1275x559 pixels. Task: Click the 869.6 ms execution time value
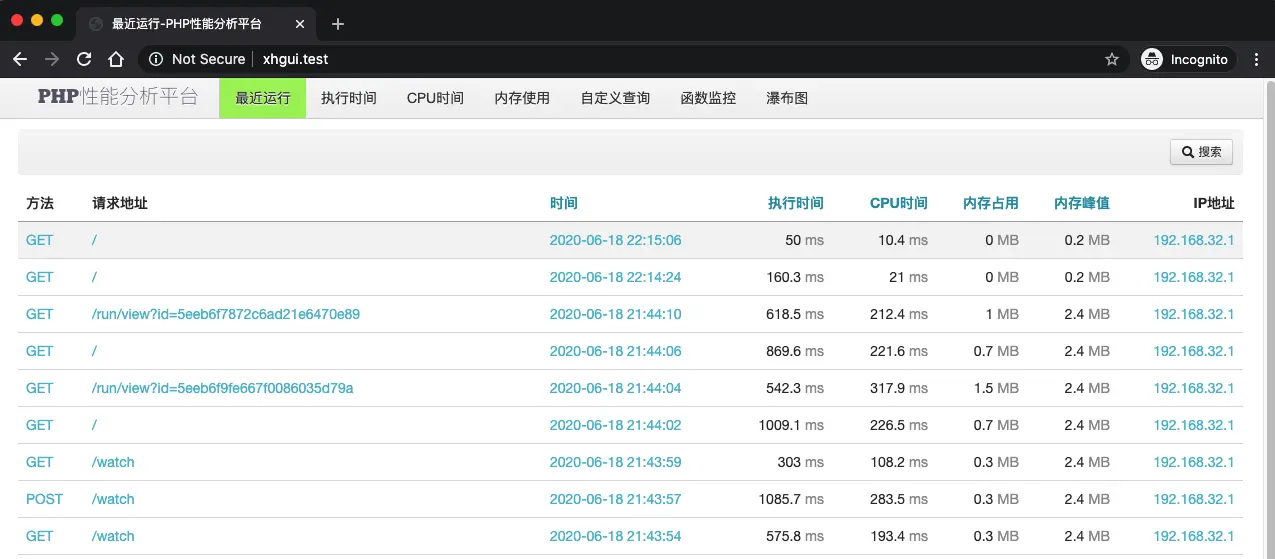[x=795, y=351]
